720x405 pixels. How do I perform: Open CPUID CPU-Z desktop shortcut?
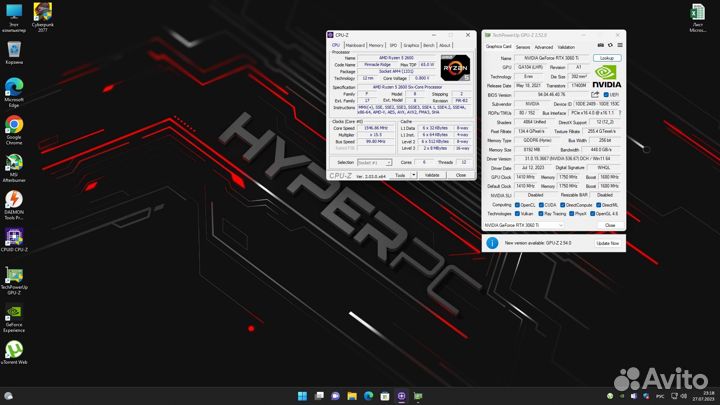[x=14, y=240]
